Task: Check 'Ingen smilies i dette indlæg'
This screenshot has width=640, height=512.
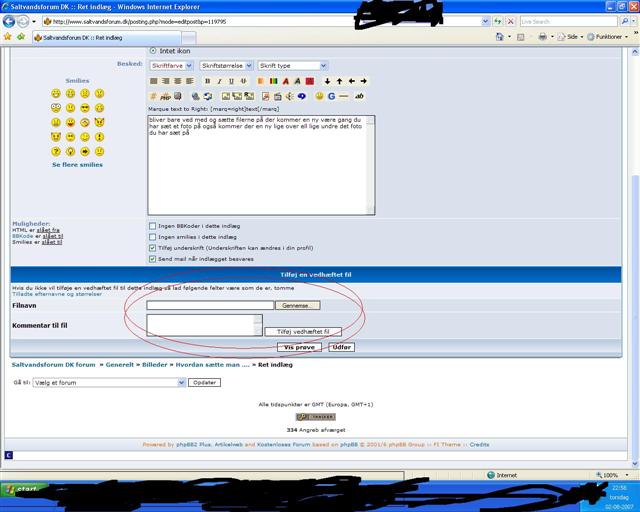Action: point(152,237)
